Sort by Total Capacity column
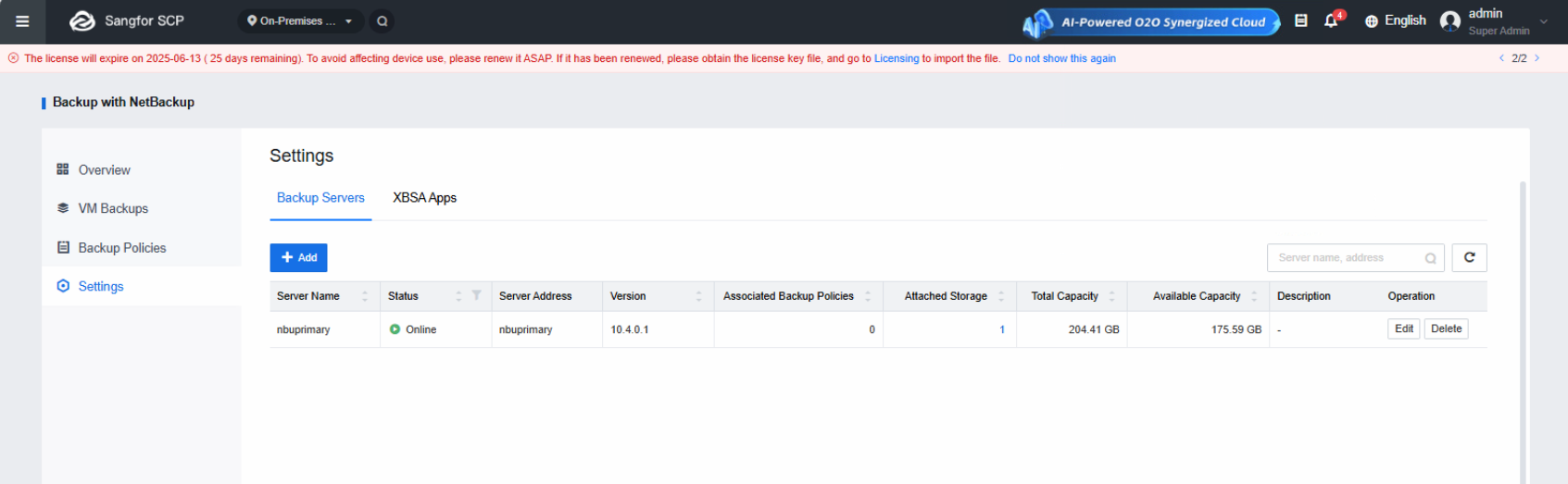Screen dimensions: 1568x484 pyautogui.click(x=1112, y=296)
